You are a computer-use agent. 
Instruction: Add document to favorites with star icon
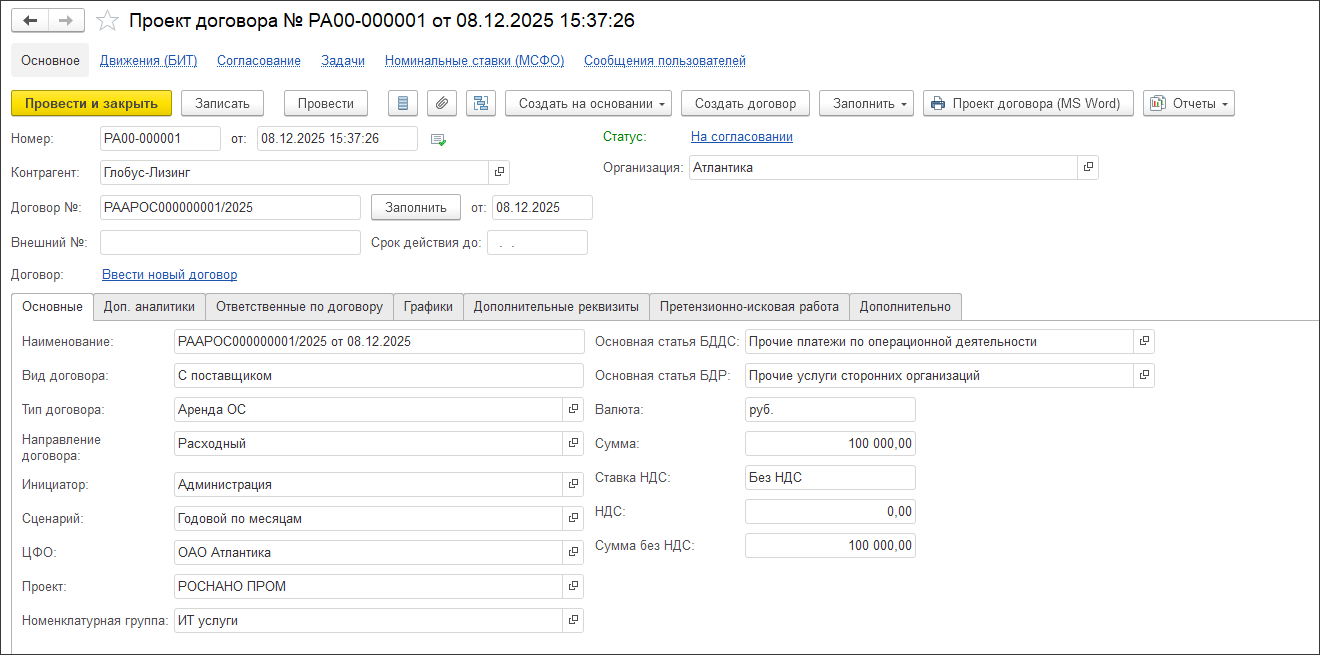[x=107, y=21]
